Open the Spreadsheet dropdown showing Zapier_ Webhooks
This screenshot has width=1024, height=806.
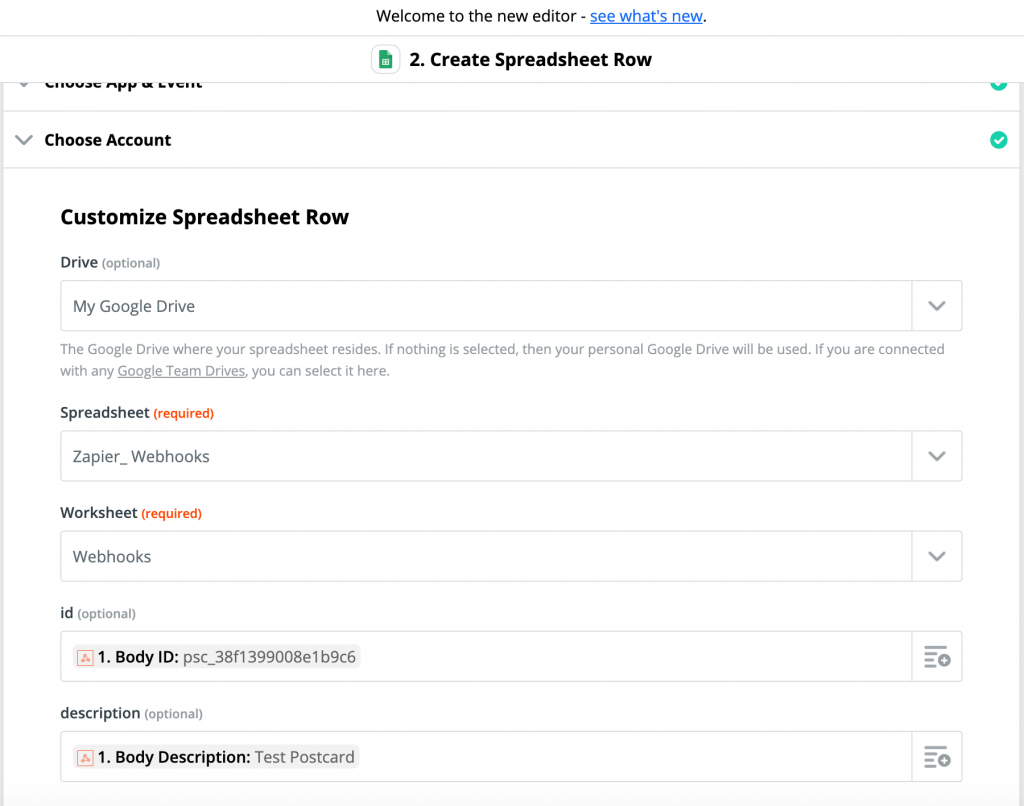(937, 455)
